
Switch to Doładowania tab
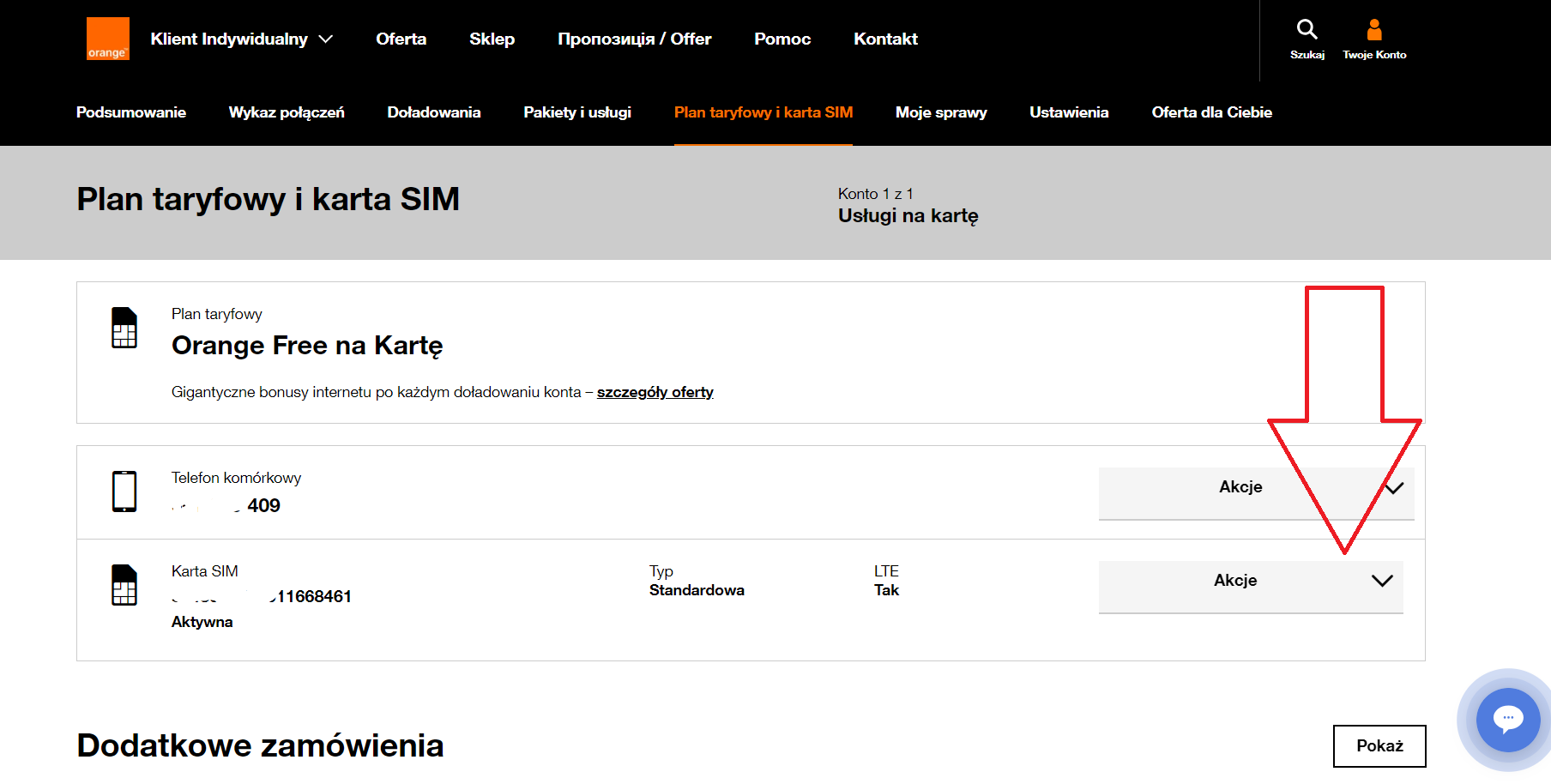click(434, 112)
